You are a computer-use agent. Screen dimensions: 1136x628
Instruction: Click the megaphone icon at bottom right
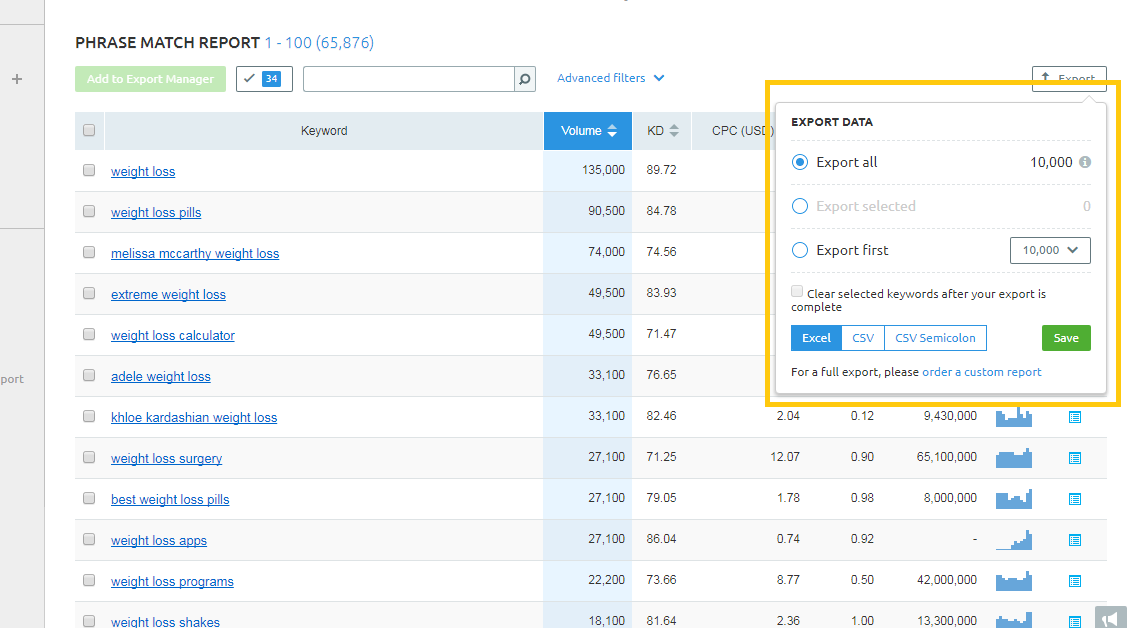tap(1111, 618)
